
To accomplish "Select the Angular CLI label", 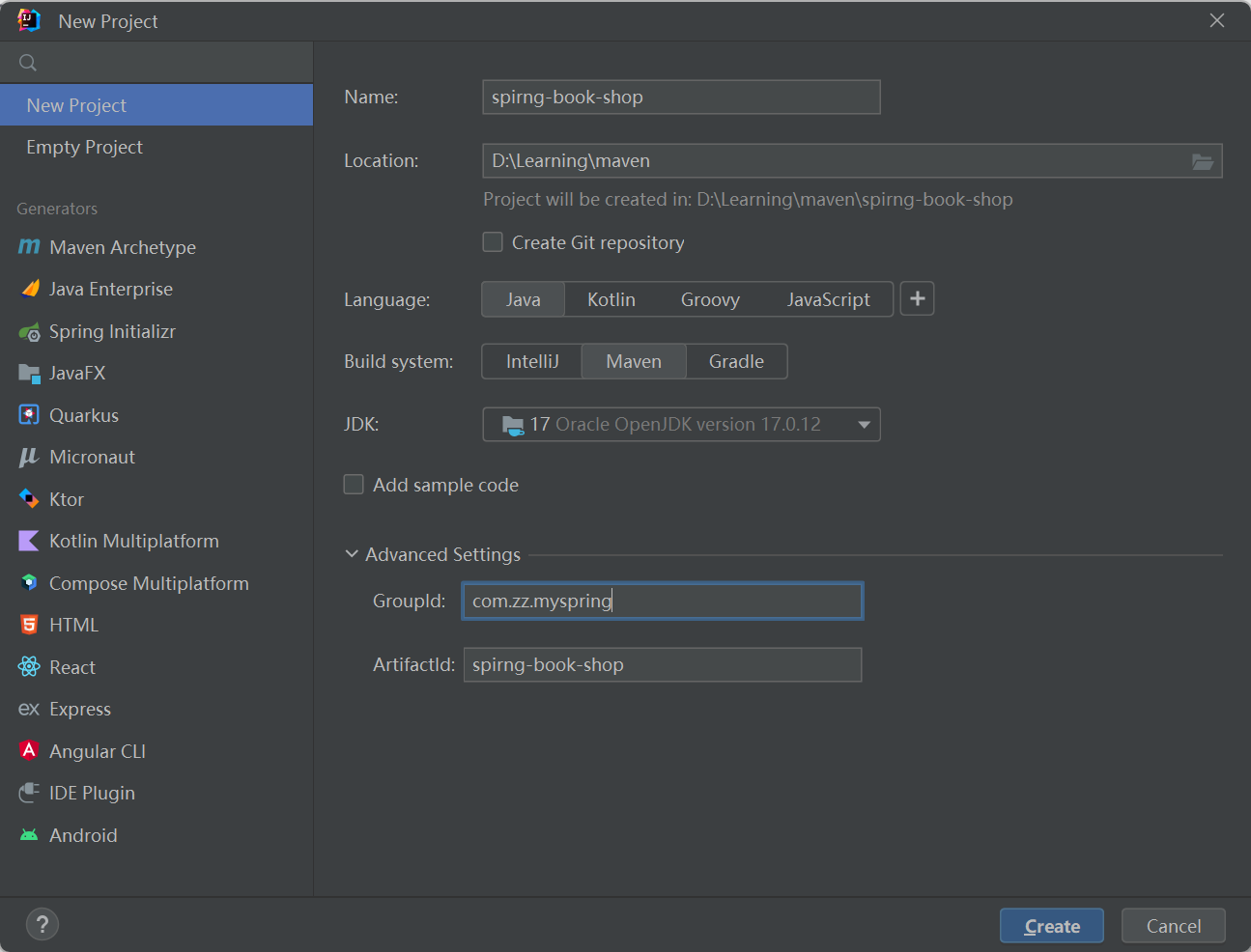I will pos(98,751).
